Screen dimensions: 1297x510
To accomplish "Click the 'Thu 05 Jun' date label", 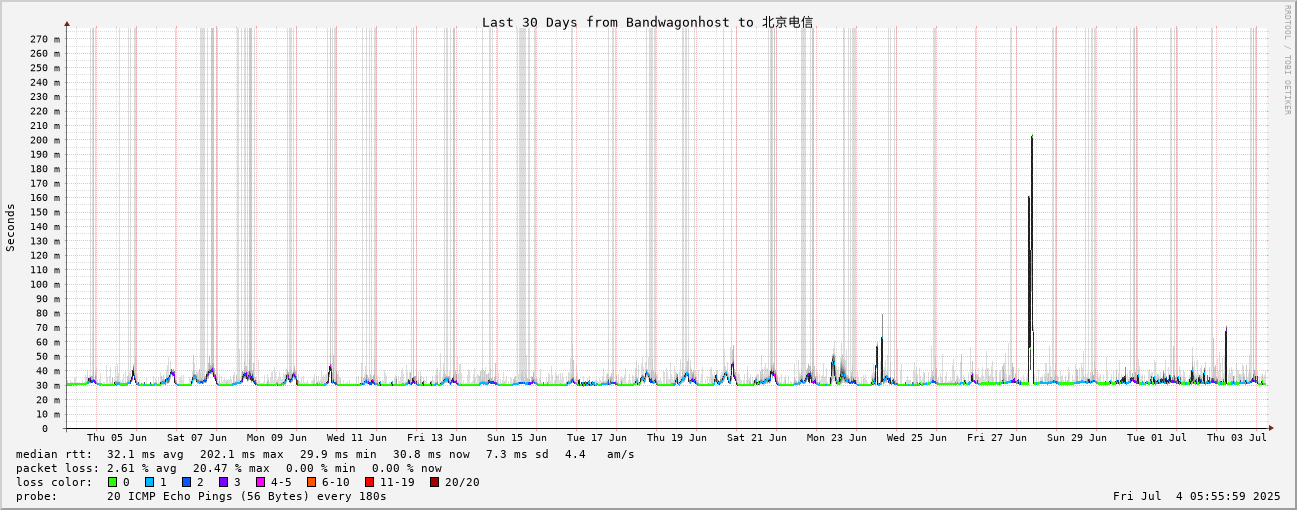I will (x=117, y=437).
